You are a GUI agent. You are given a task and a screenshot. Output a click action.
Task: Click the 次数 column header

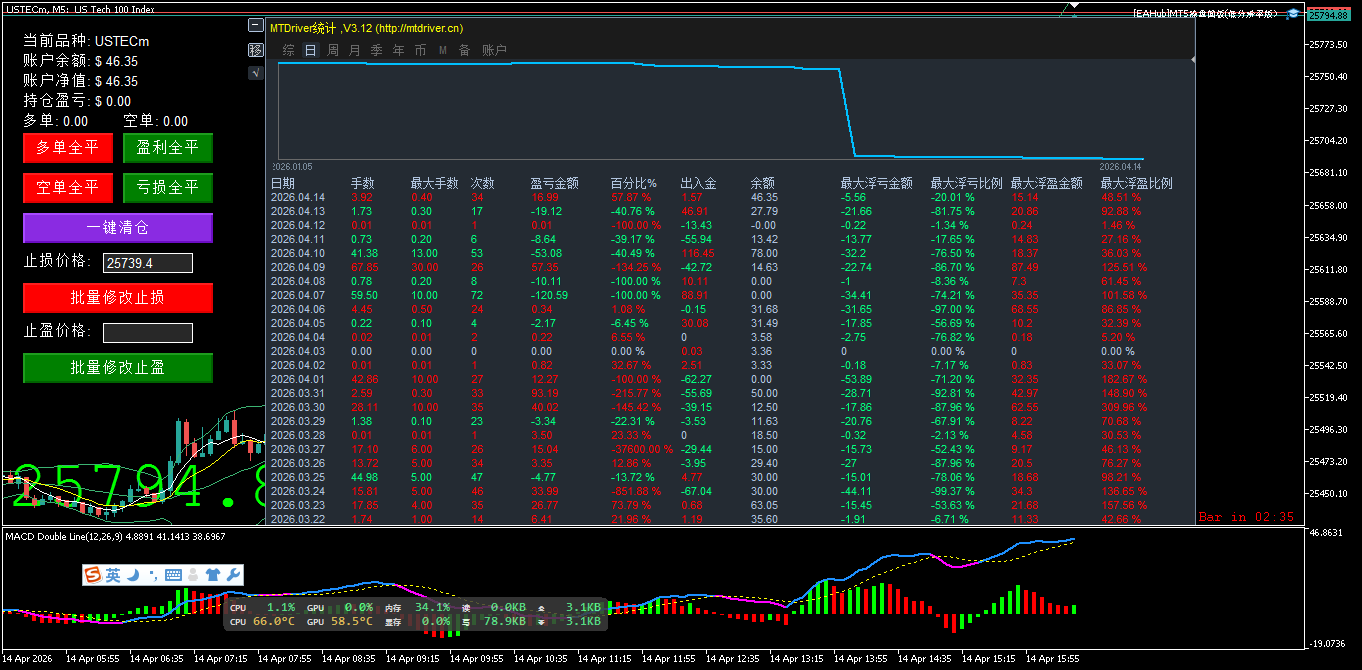pyautogui.click(x=483, y=184)
